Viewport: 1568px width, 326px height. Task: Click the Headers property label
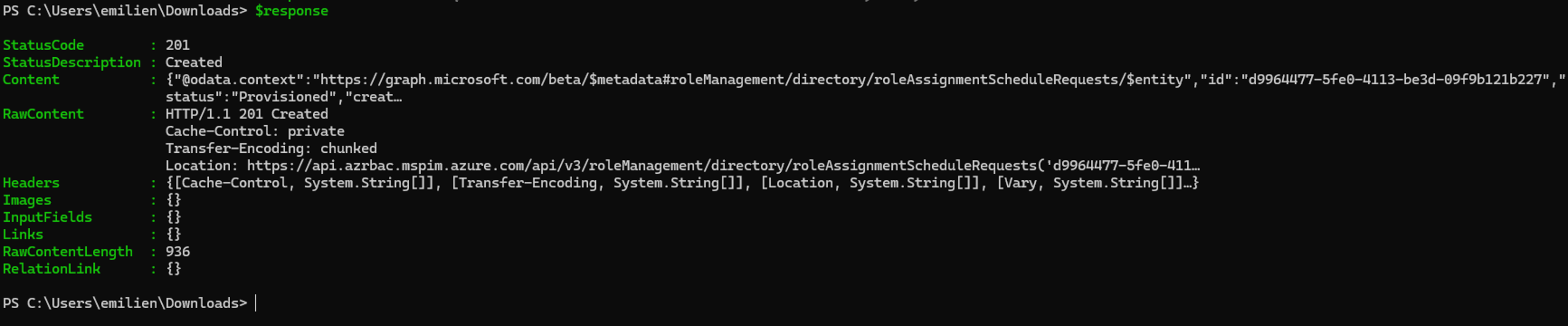click(31, 183)
